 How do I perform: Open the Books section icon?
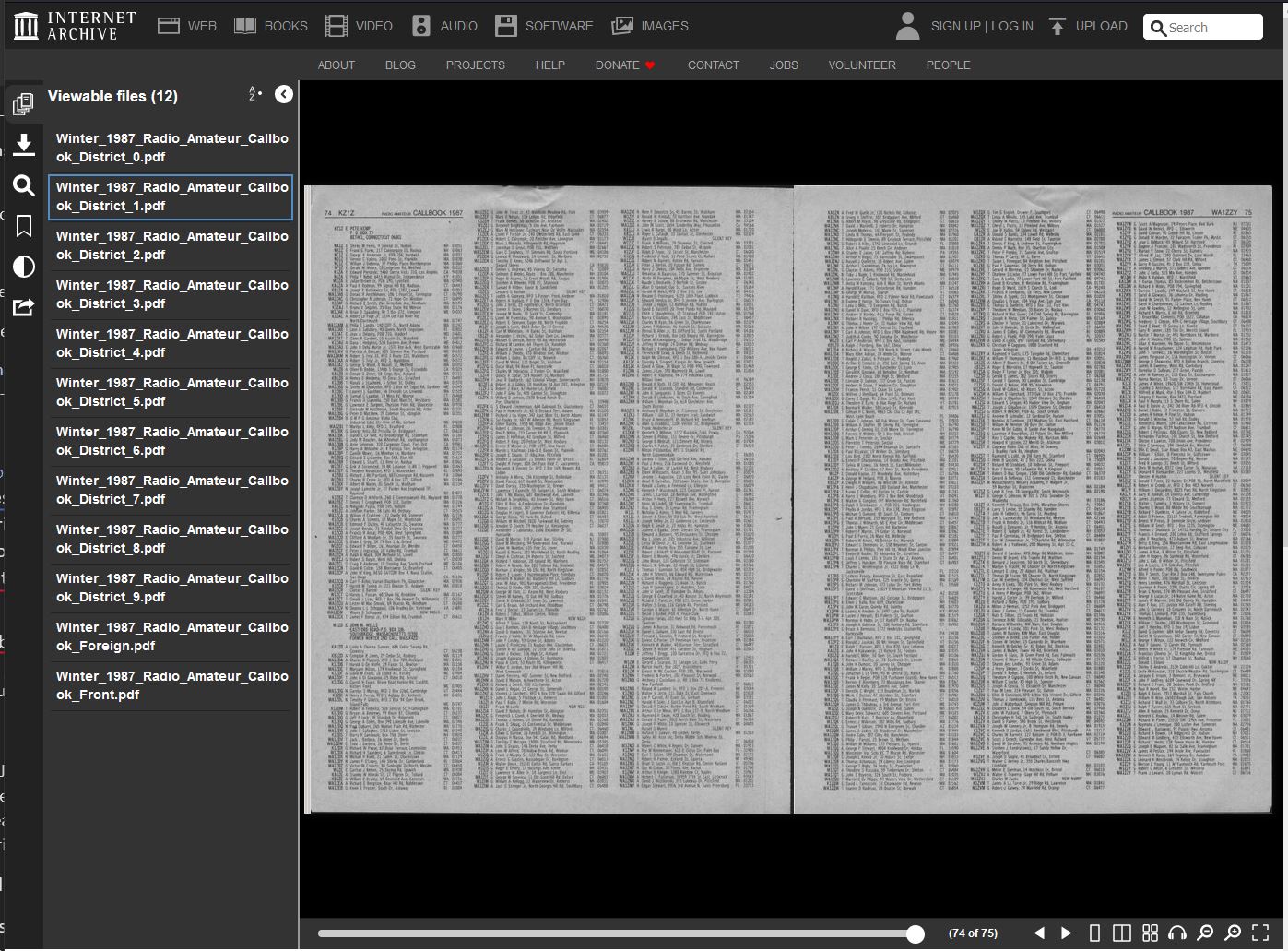pyautogui.click(x=245, y=26)
